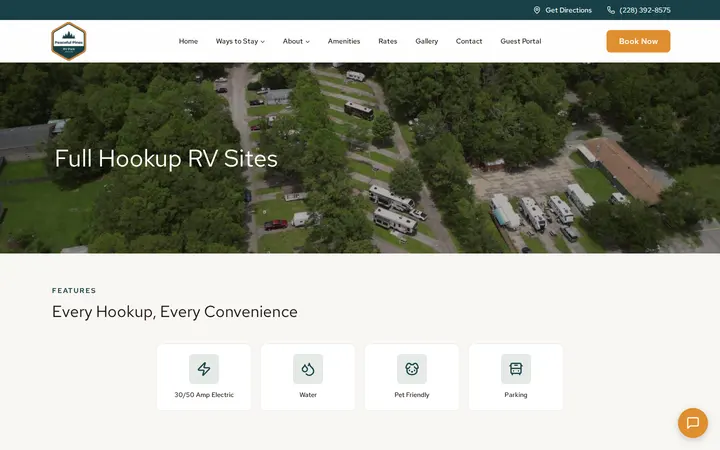
Task: Click the Pet Friendly label
Action: [x=412, y=395]
